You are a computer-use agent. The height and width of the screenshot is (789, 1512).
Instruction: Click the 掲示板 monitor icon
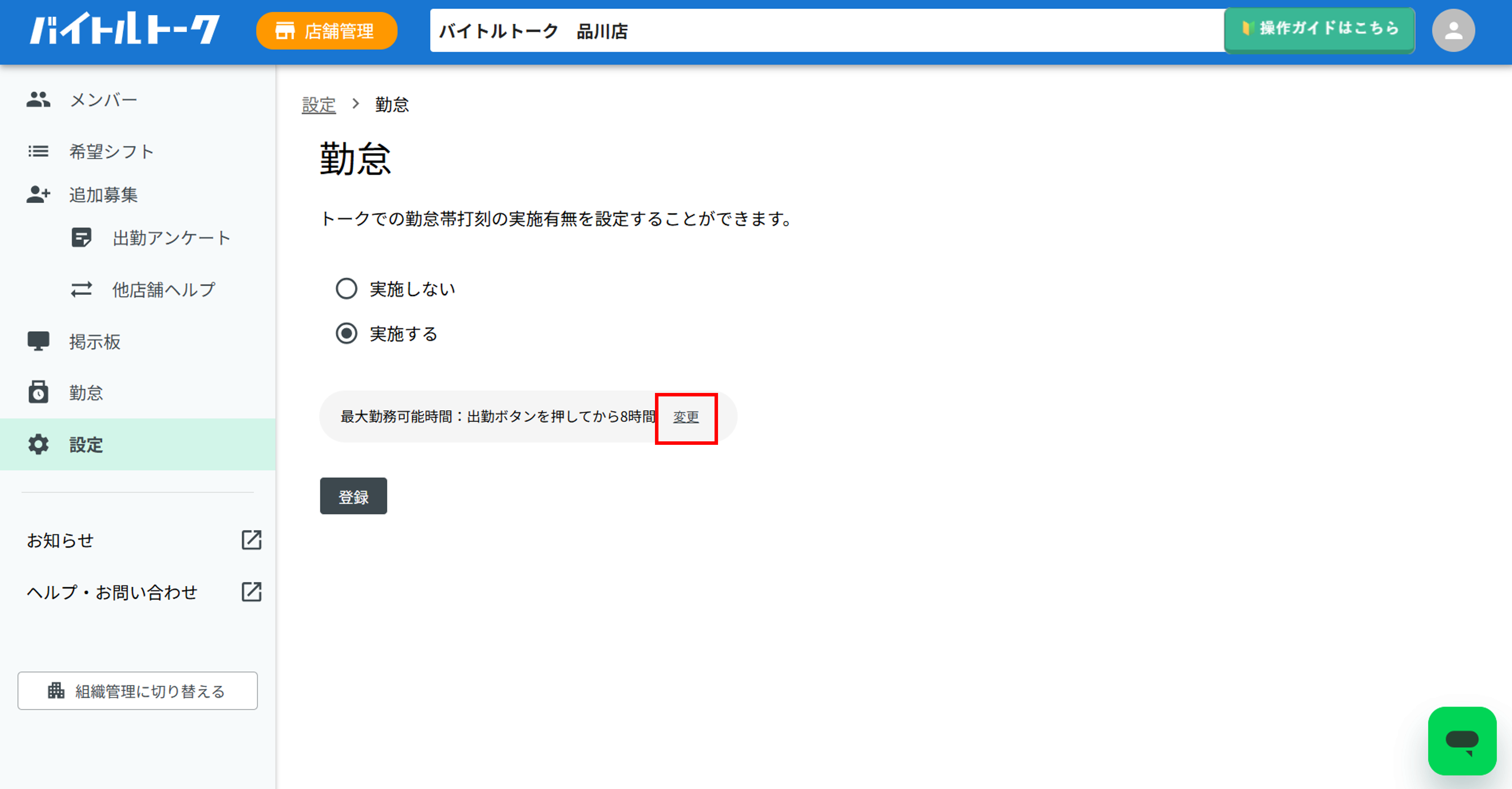pyautogui.click(x=38, y=341)
